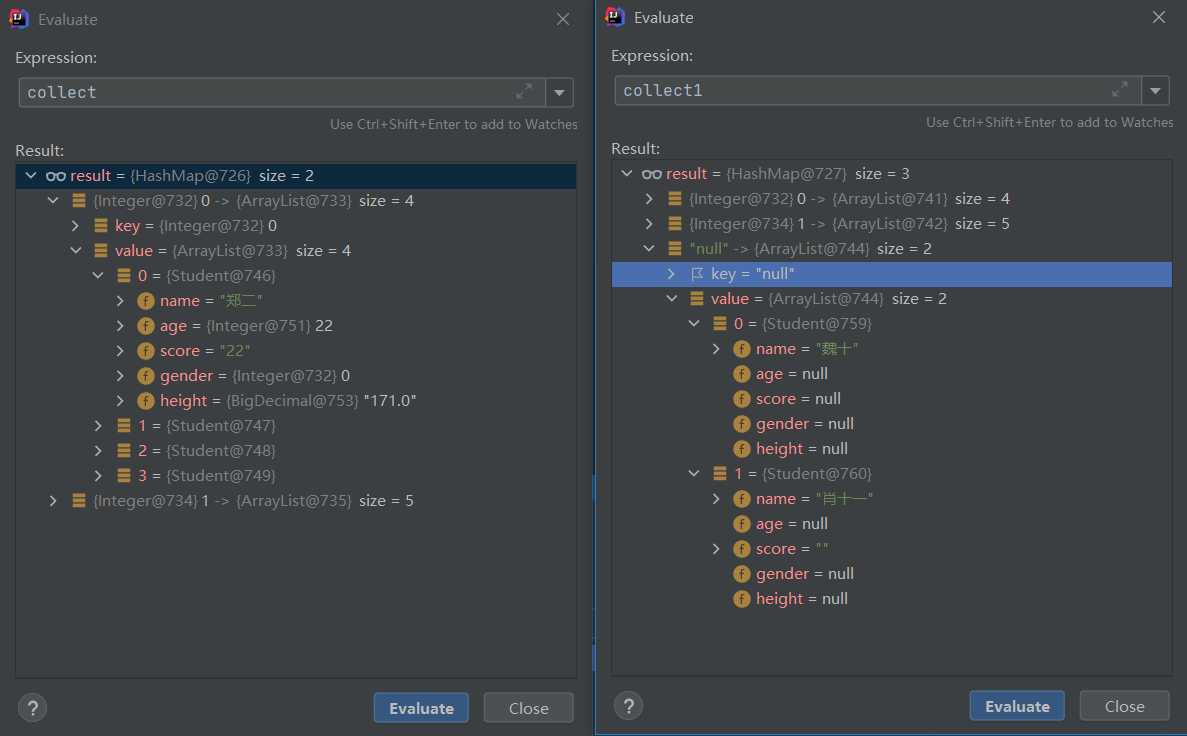The width and height of the screenshot is (1187, 736).
Task: Expand the 'collect1' expression field editor icon
Action: (x=1120, y=89)
